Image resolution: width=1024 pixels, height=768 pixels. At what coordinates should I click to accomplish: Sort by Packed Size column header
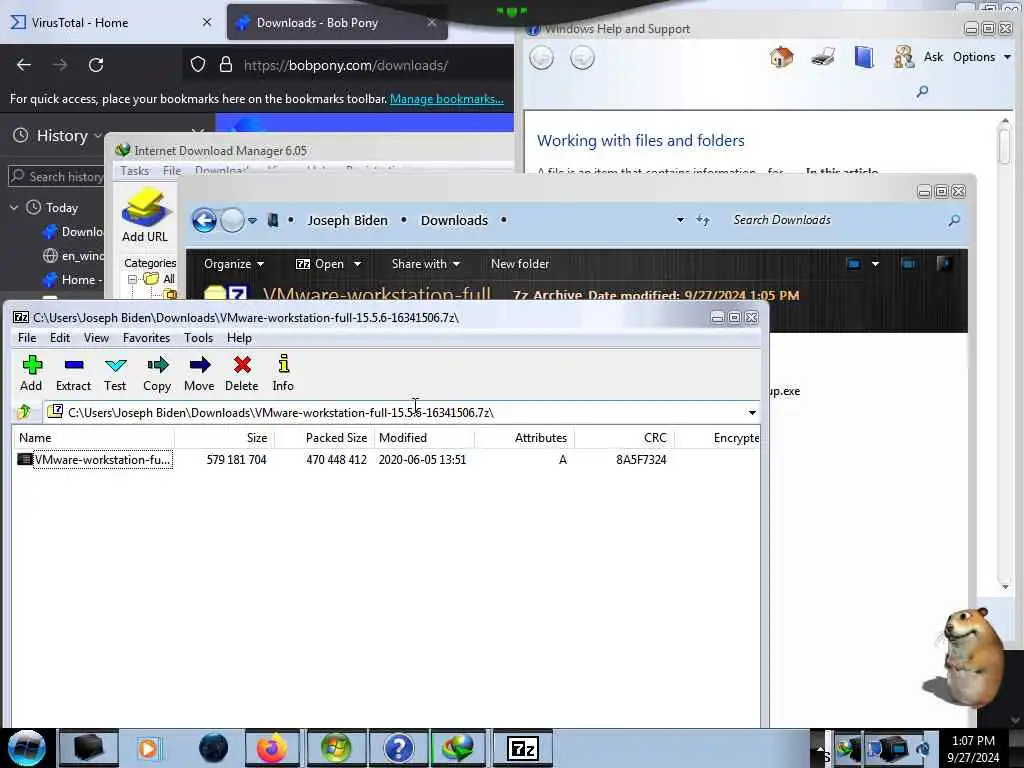click(x=324, y=438)
